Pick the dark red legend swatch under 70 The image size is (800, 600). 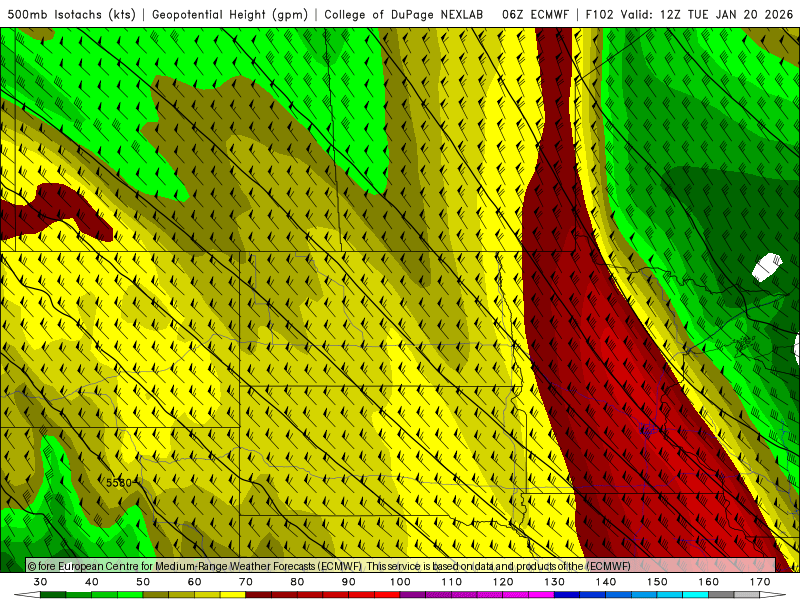tap(259, 595)
